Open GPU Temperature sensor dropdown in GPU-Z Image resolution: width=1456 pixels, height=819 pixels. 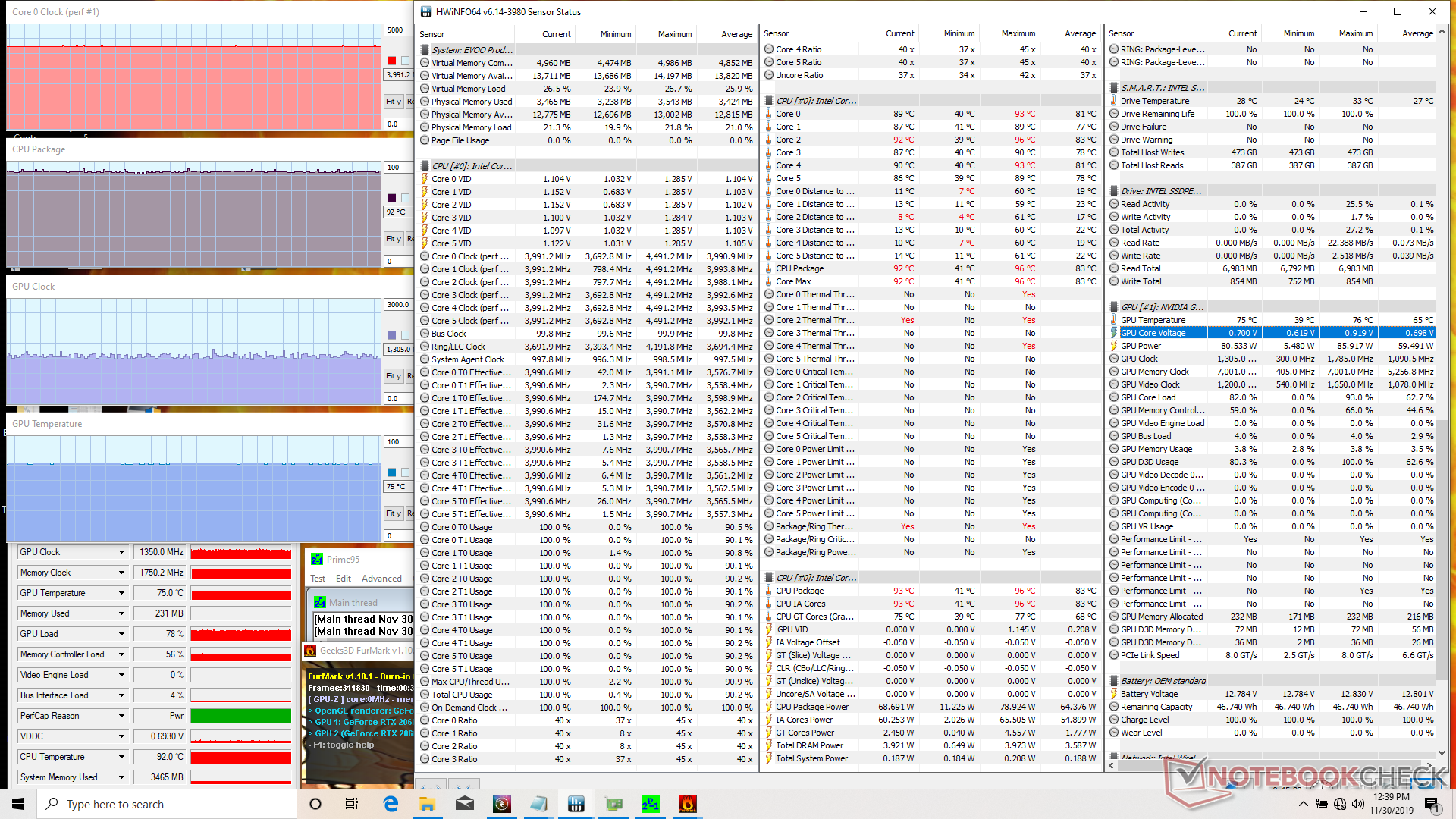pos(121,593)
